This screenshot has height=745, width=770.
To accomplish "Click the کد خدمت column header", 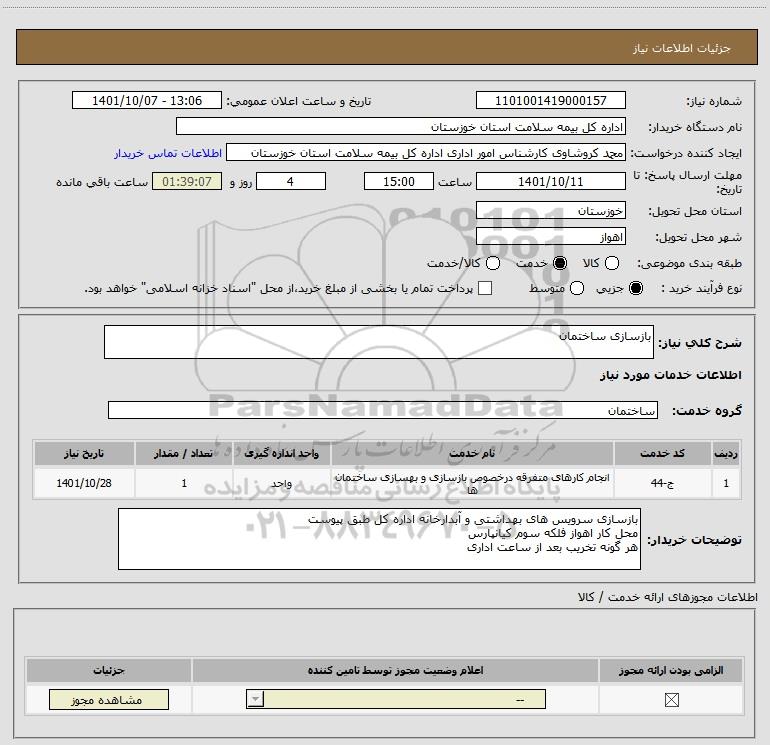I will coord(662,453).
